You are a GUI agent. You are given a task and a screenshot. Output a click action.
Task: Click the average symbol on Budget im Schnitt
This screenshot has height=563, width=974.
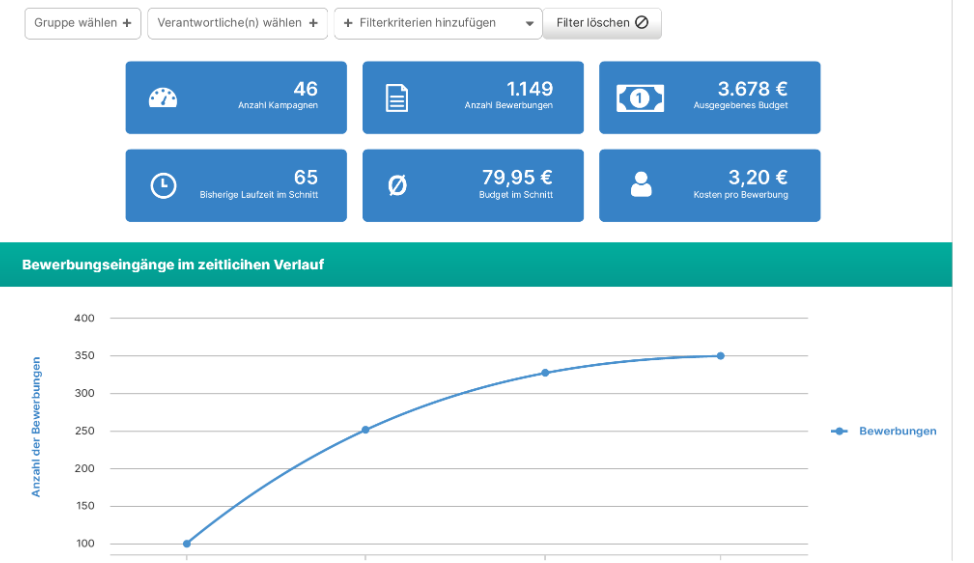pos(397,185)
